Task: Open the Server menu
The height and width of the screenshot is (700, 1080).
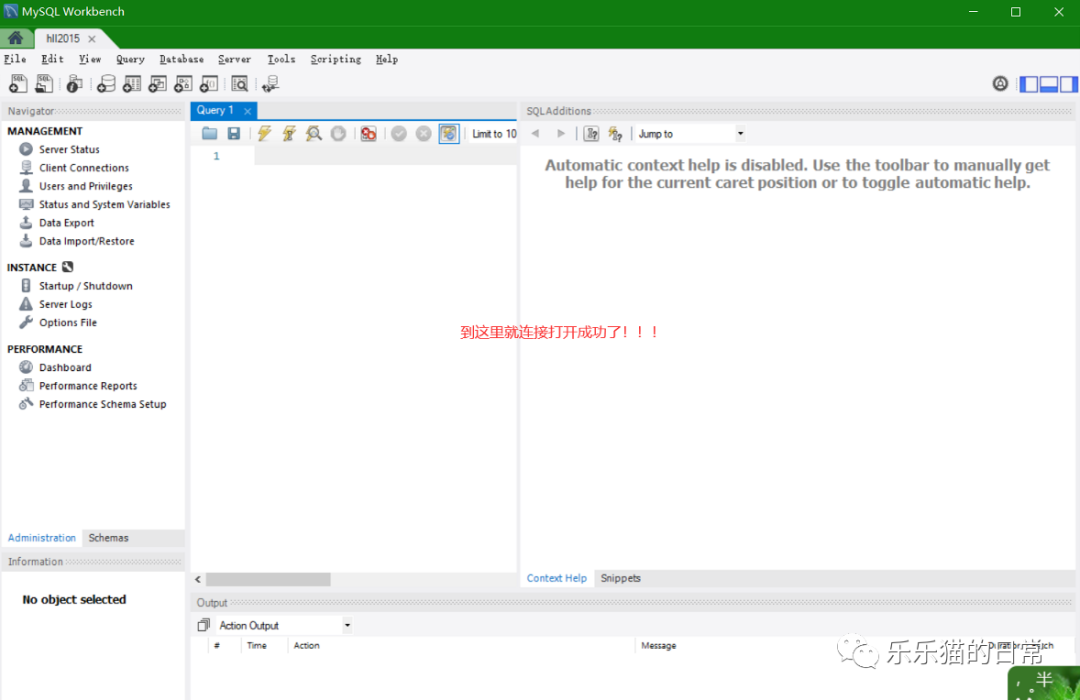Action: tap(234, 59)
